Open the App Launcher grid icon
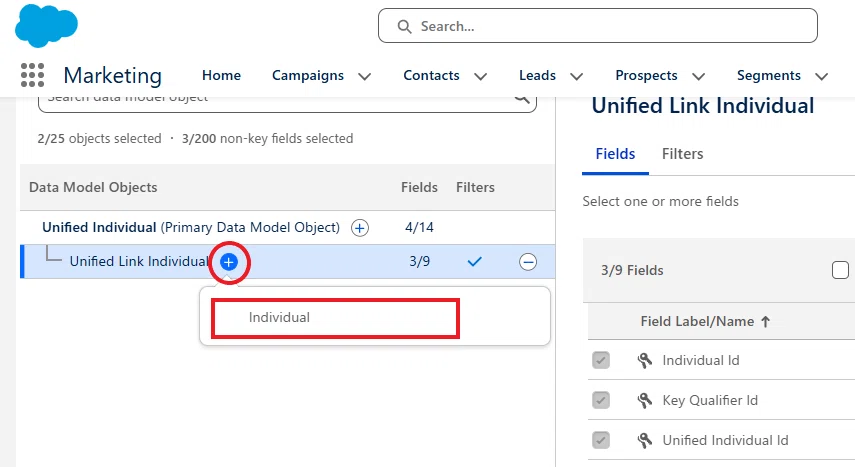 (32, 75)
